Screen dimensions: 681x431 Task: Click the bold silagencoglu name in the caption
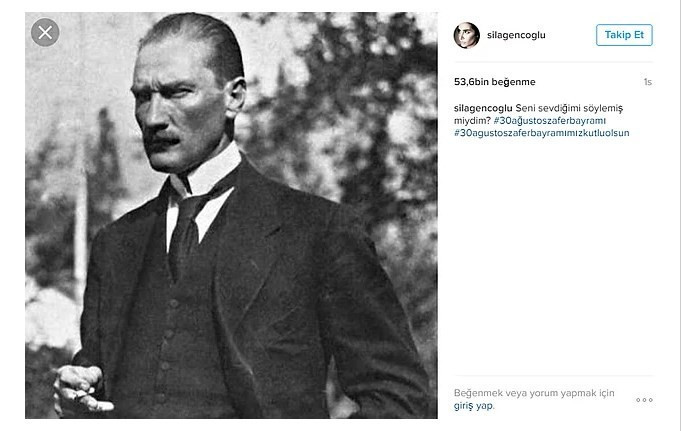coord(483,108)
